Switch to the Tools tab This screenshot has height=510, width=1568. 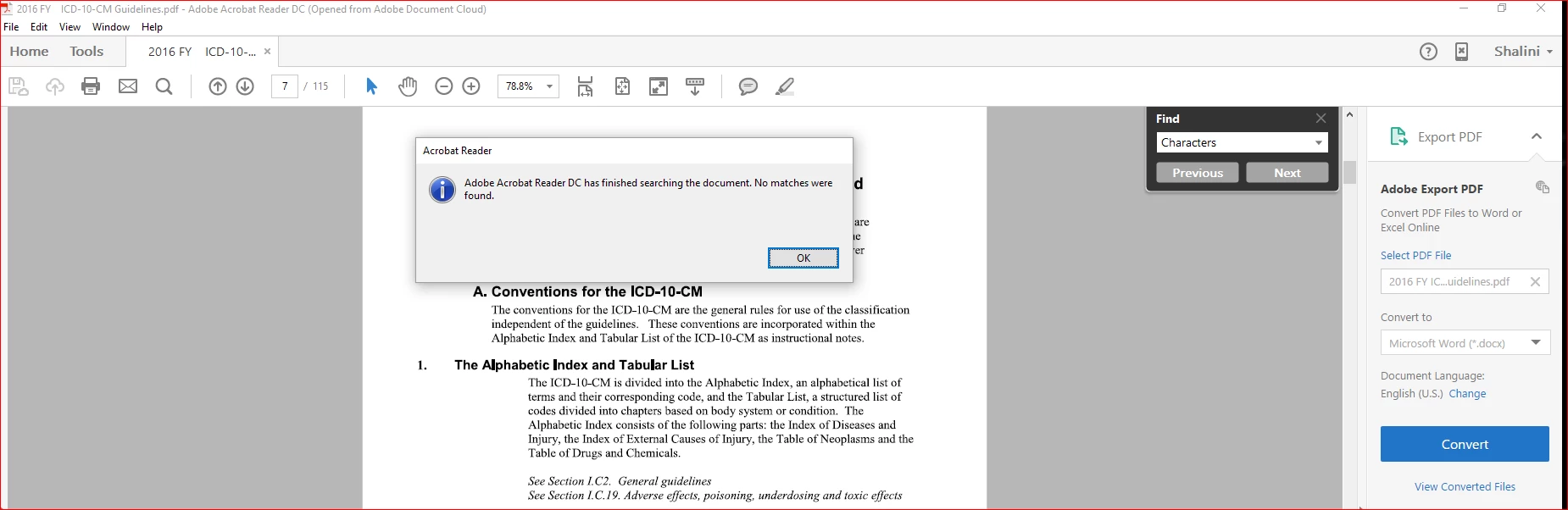[x=86, y=52]
